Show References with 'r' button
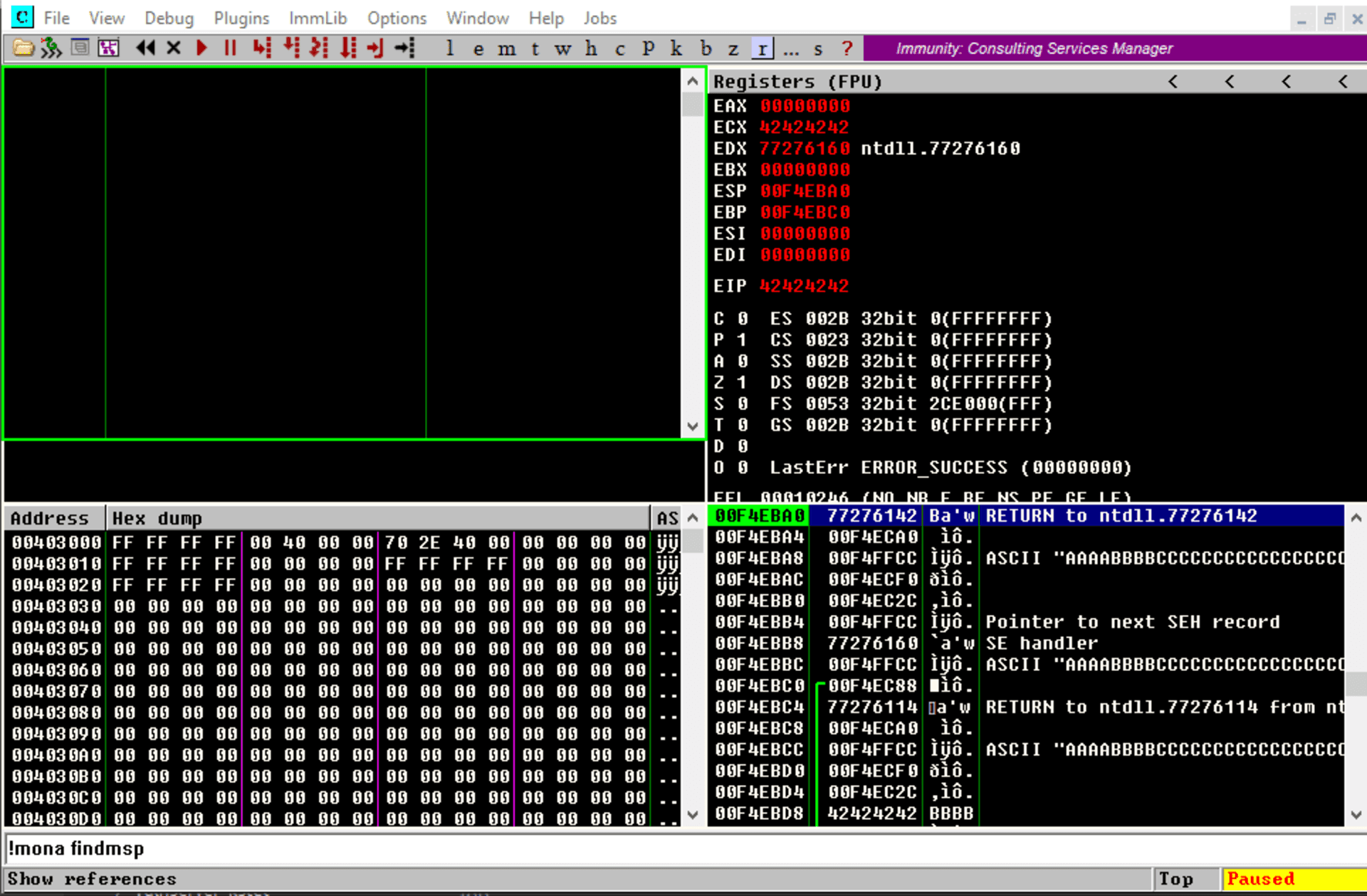This screenshot has width=1367, height=896. 763,48
